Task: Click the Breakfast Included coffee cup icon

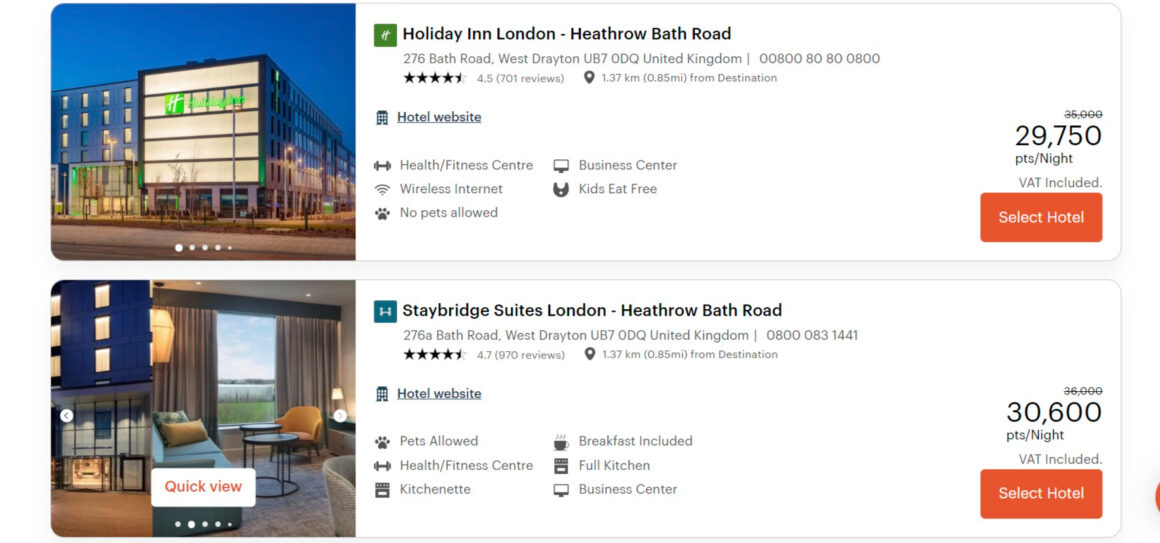Action: tap(562, 442)
